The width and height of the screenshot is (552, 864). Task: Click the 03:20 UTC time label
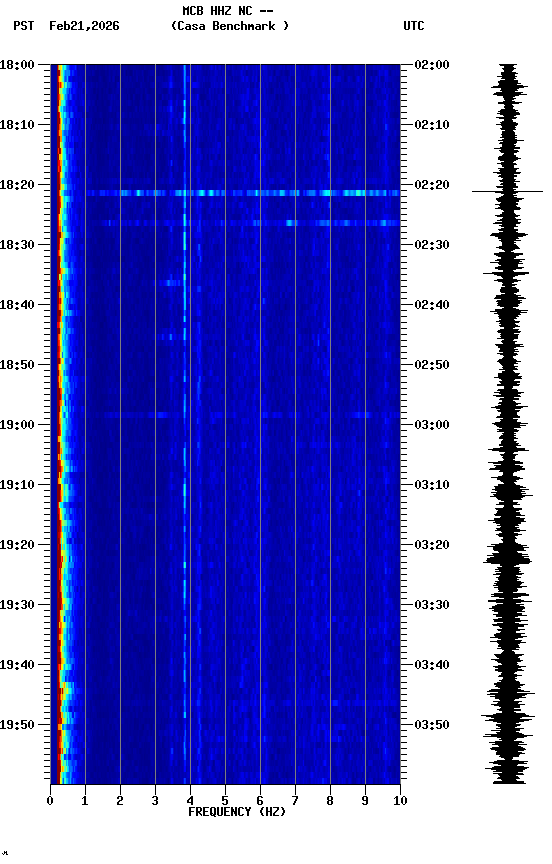[x=432, y=545]
